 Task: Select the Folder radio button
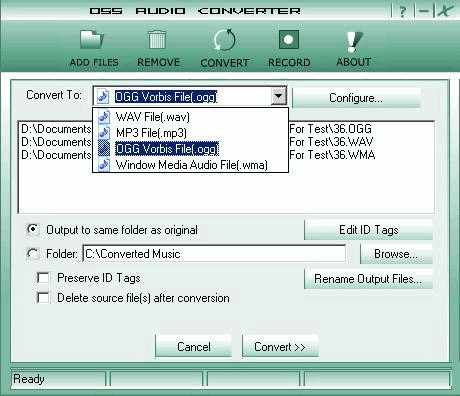[x=33, y=254]
